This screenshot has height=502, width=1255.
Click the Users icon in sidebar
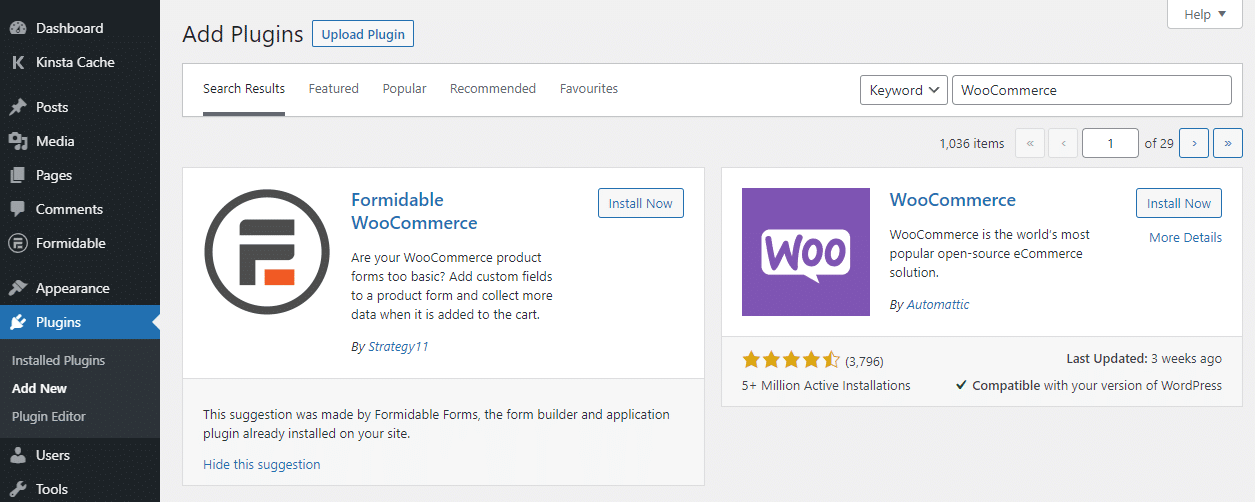18,455
